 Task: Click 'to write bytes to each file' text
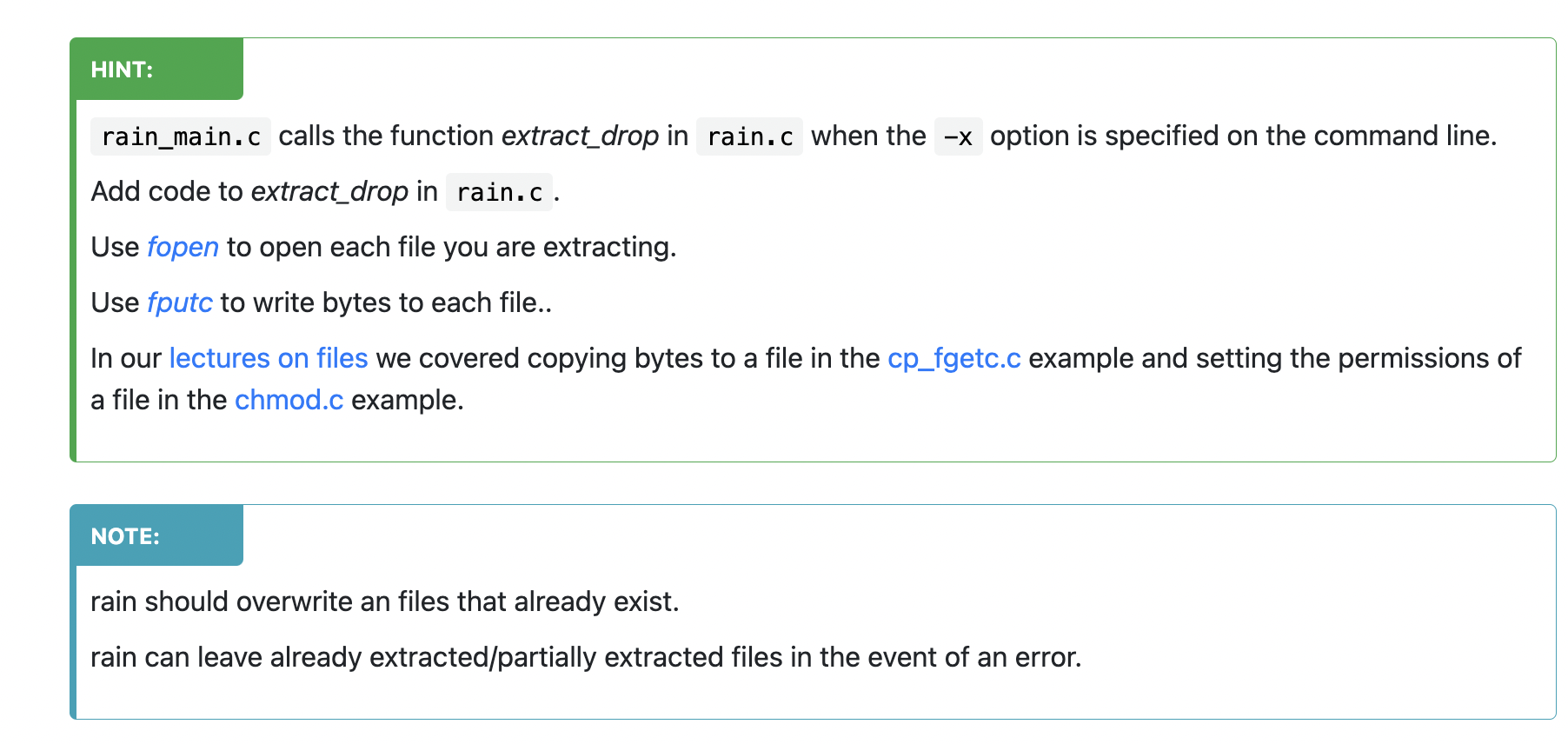386,303
